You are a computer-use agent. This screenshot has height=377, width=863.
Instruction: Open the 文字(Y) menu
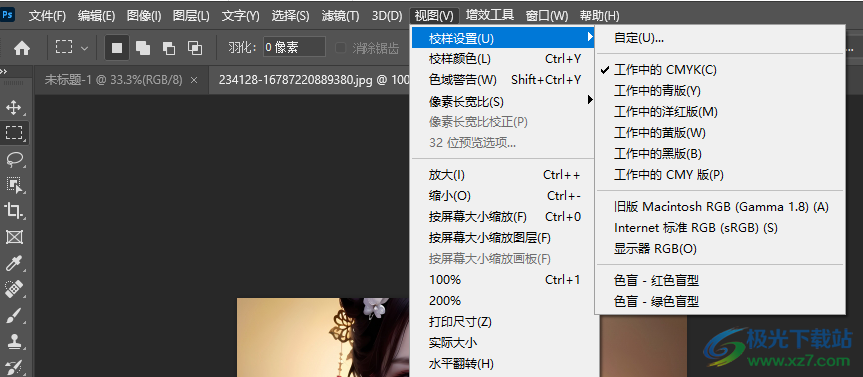click(241, 15)
